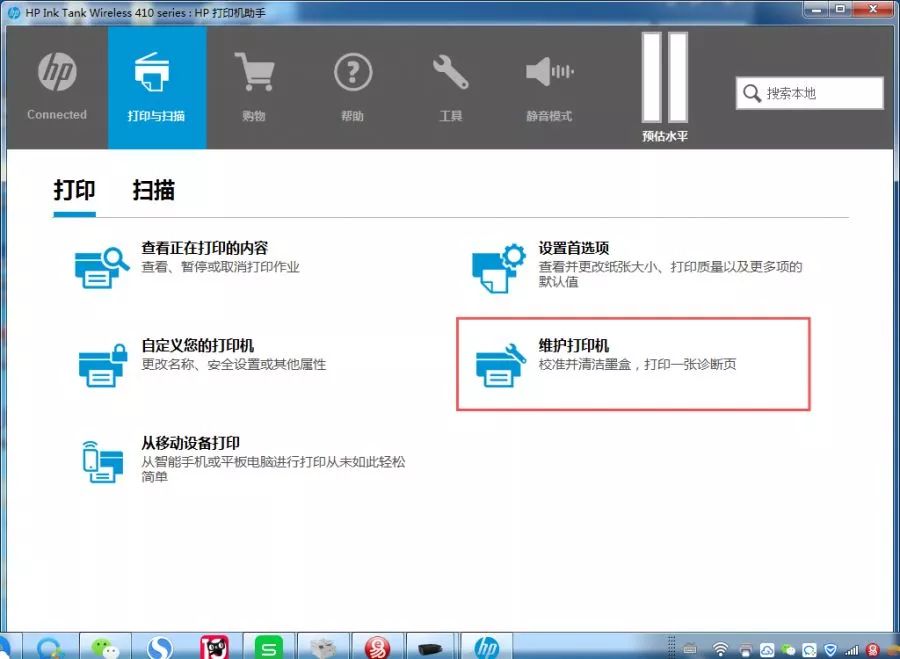Click 自定义您的打印机 printer lock icon

103,364
